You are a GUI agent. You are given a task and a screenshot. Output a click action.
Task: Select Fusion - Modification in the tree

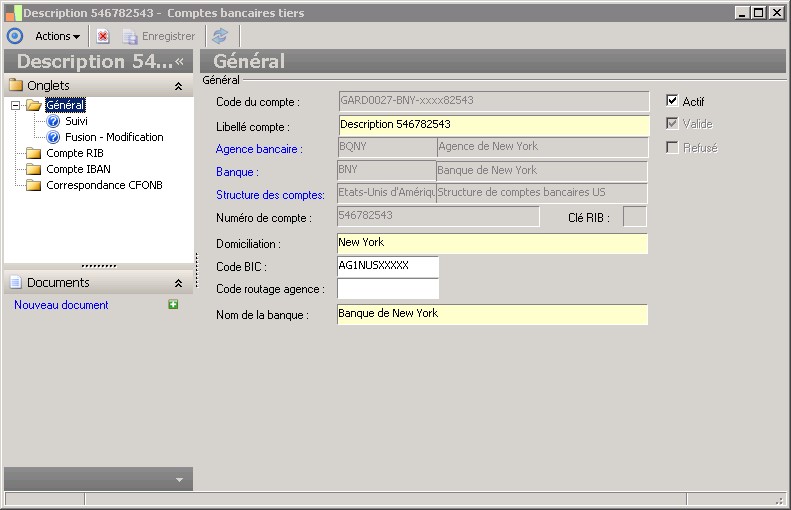(114, 137)
